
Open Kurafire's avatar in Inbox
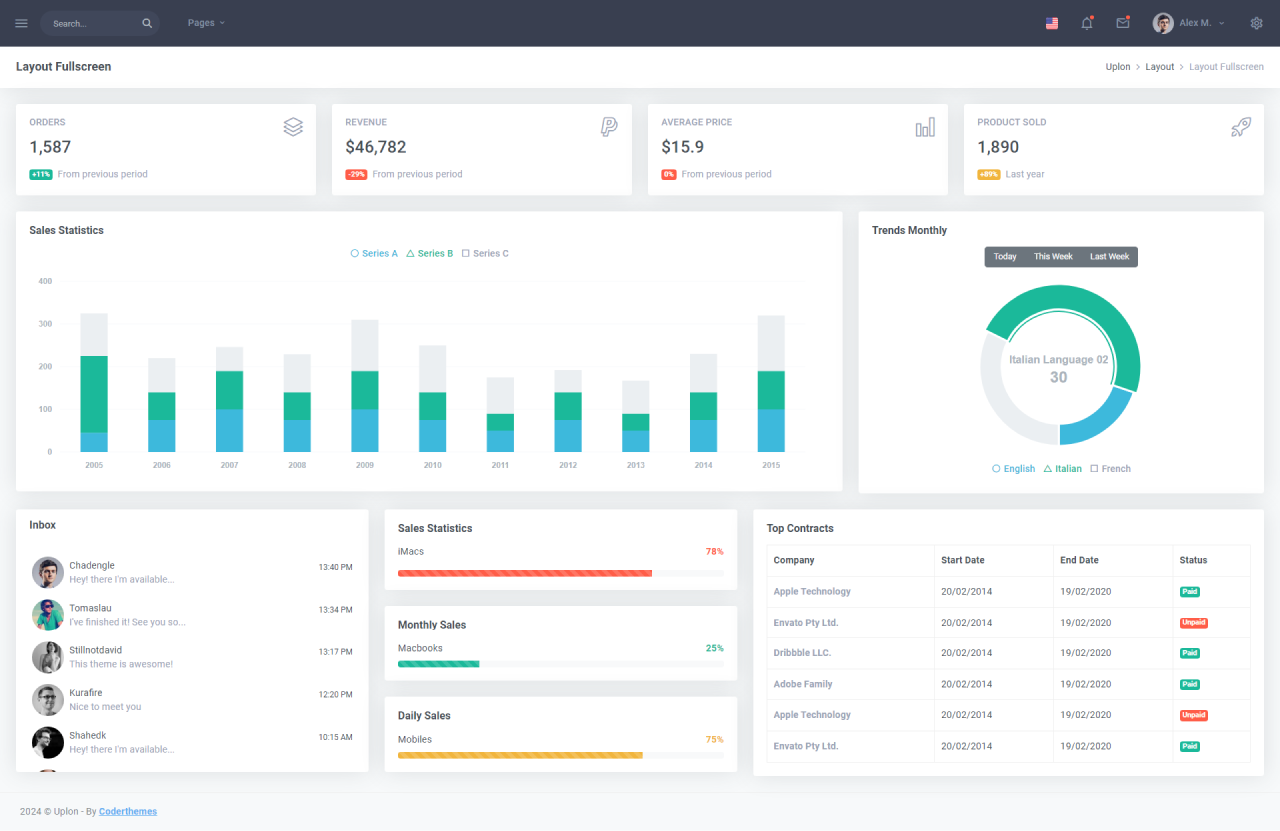(48, 700)
